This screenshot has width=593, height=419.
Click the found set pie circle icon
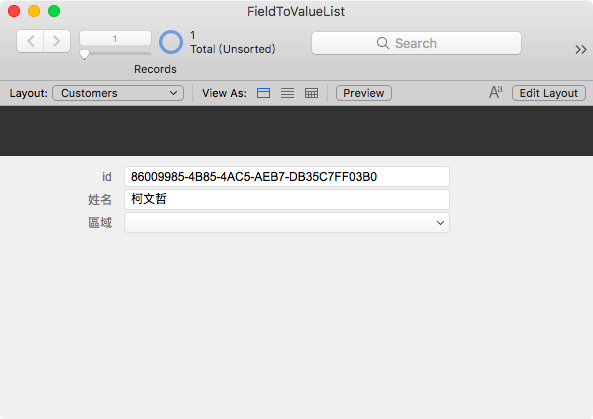pos(171,42)
